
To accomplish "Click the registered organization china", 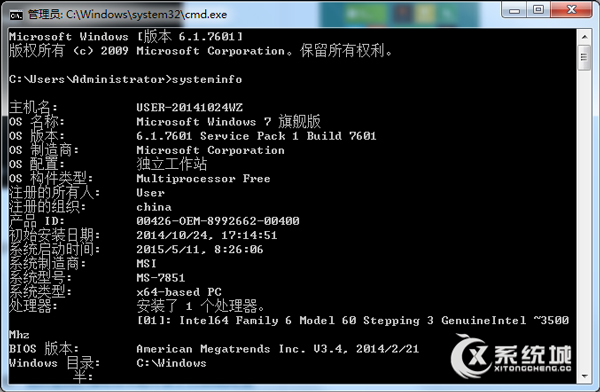I will (154, 207).
